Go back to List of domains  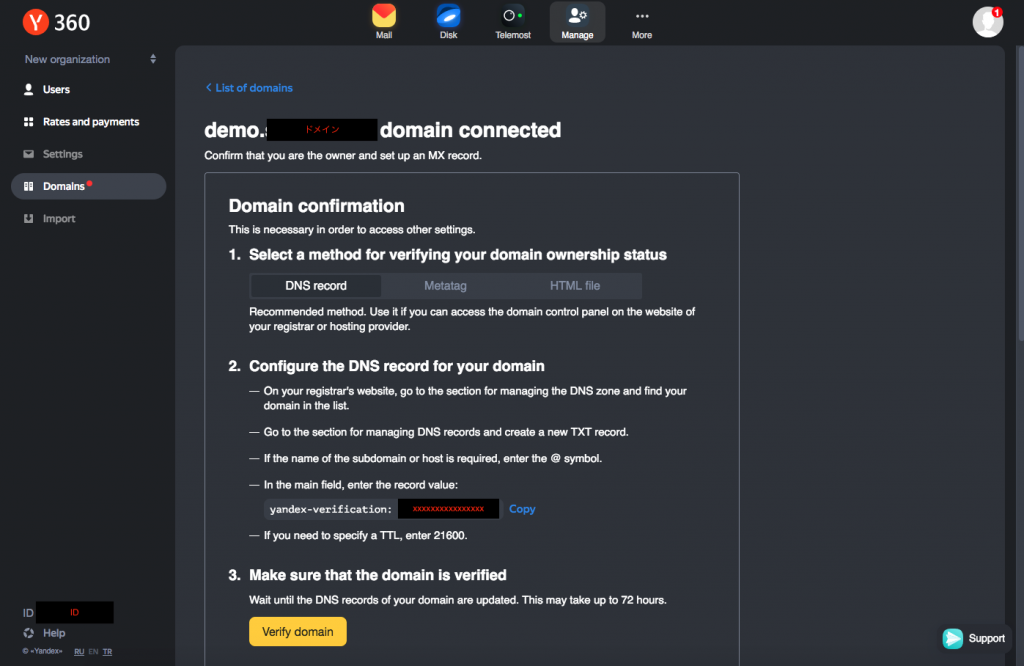click(x=249, y=87)
